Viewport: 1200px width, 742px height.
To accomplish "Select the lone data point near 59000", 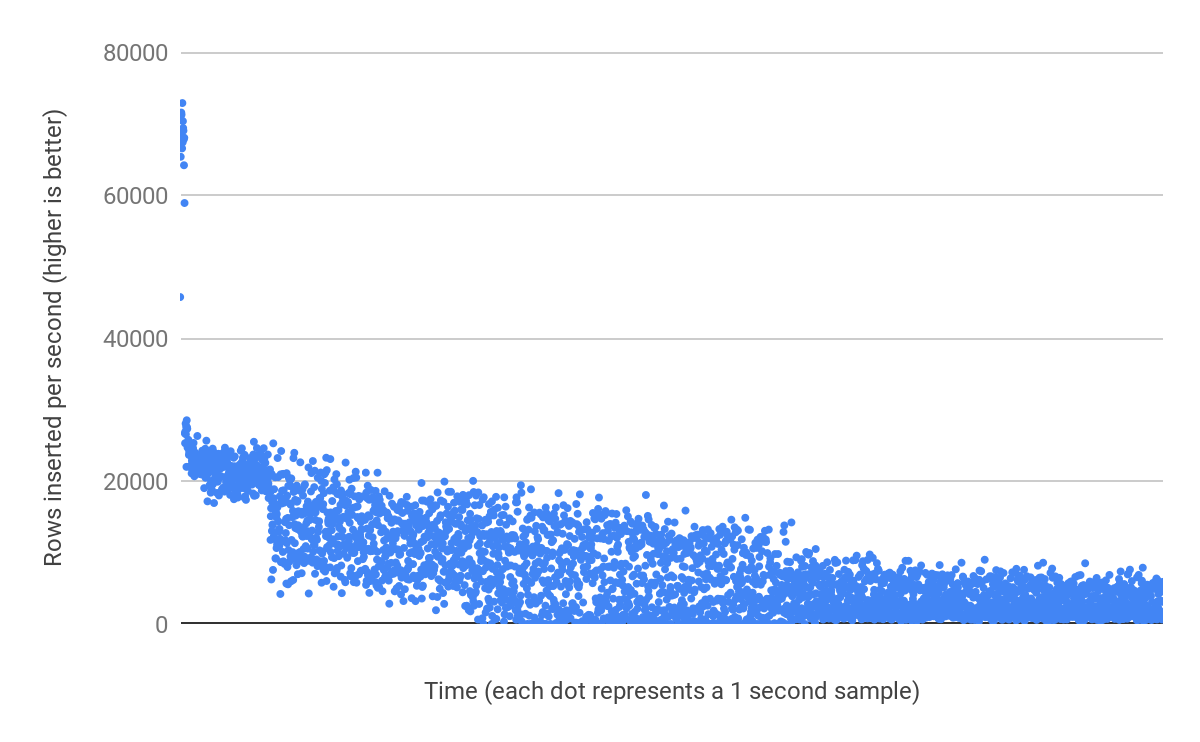I will (x=184, y=203).
